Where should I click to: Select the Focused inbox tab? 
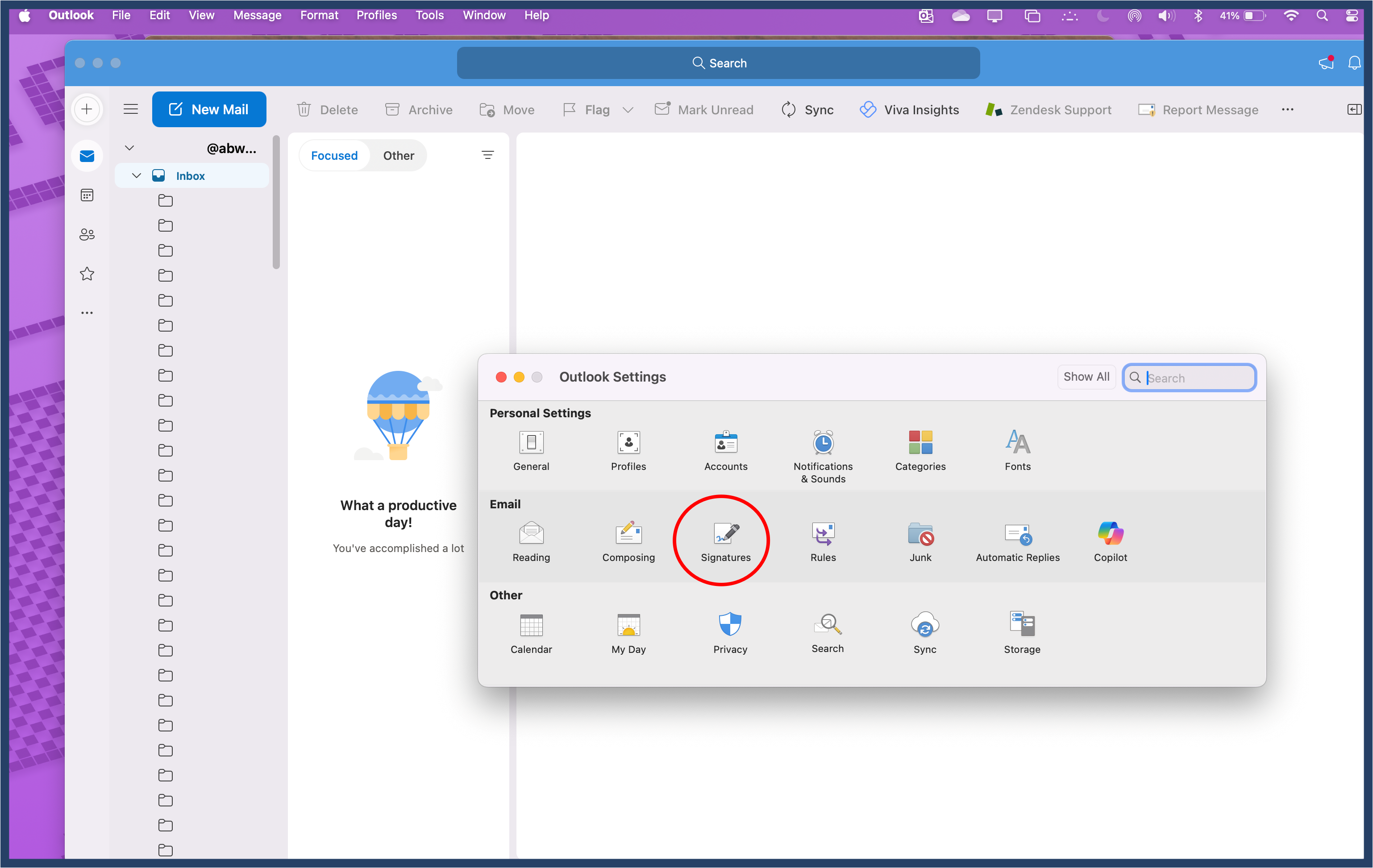click(334, 156)
